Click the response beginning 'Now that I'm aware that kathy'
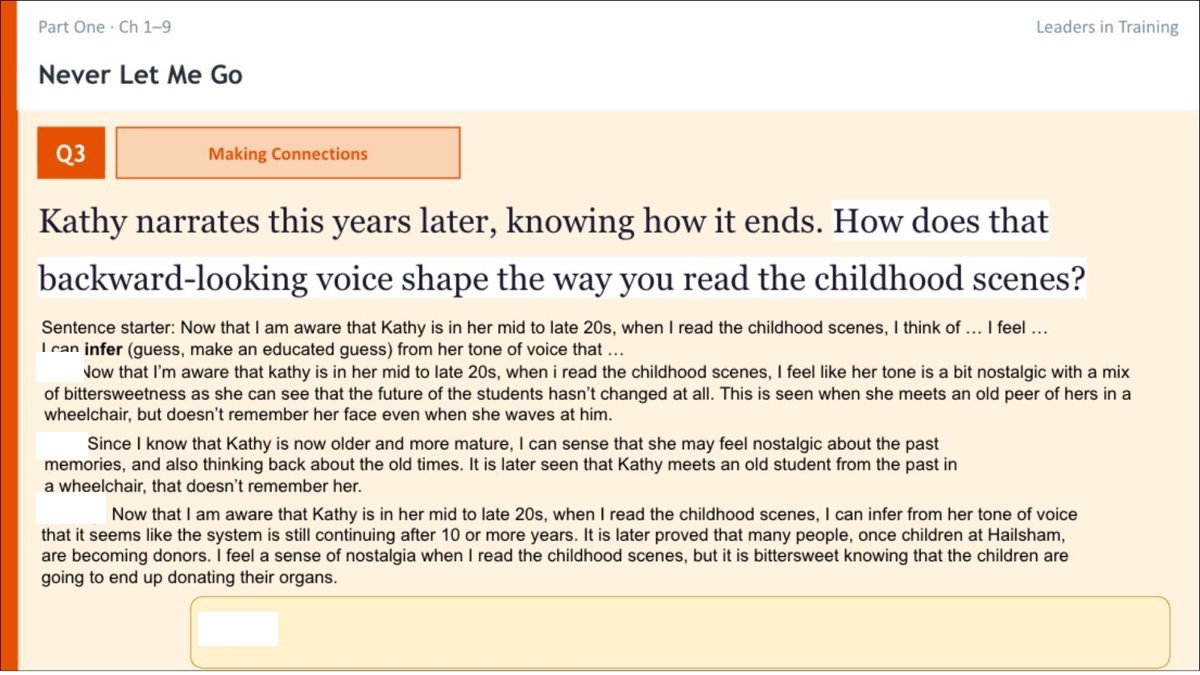Screen dimensions: 1200x675 pyautogui.click(x=586, y=393)
